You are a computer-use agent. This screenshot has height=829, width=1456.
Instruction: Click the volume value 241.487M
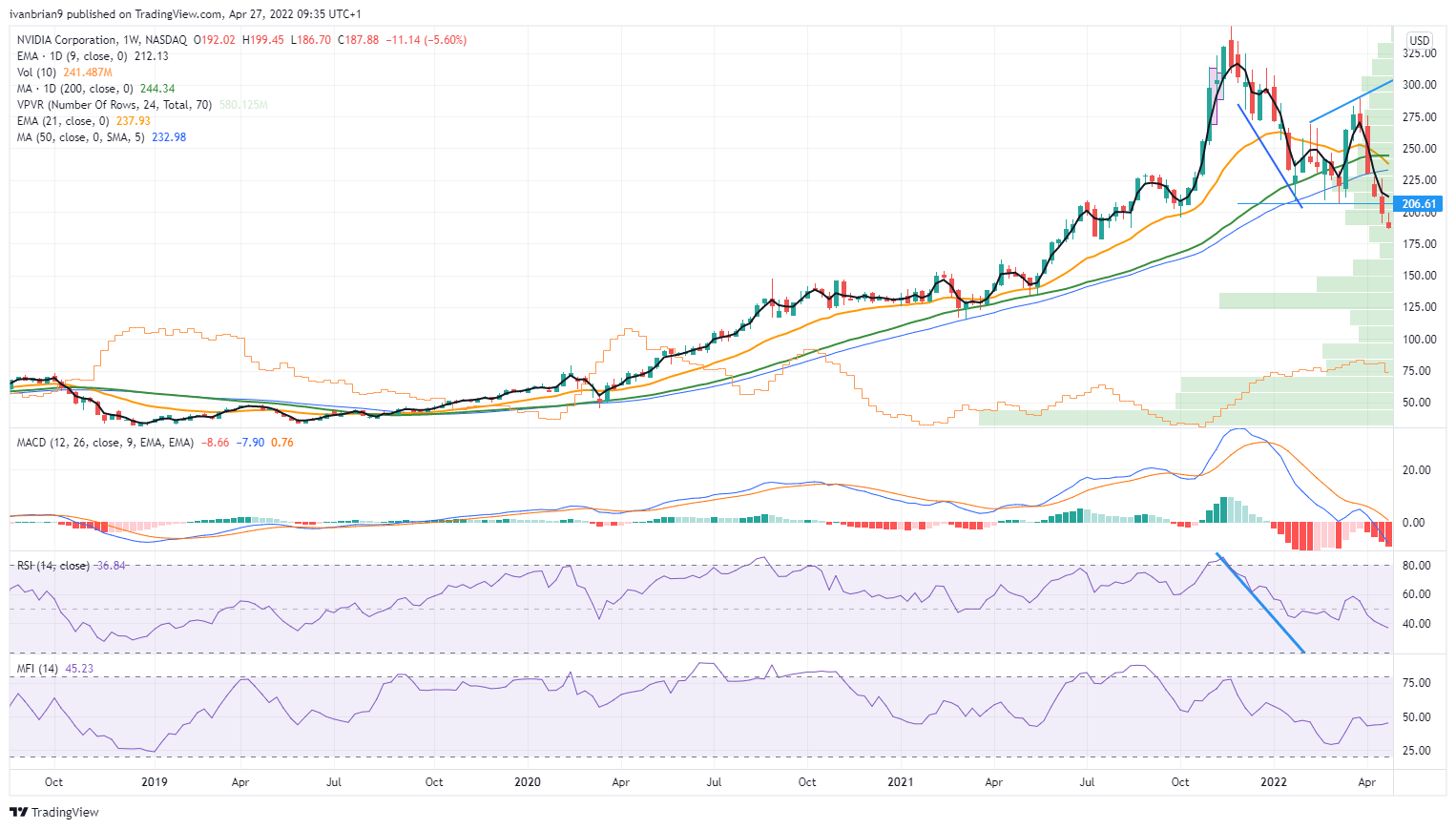pyautogui.click(x=88, y=73)
